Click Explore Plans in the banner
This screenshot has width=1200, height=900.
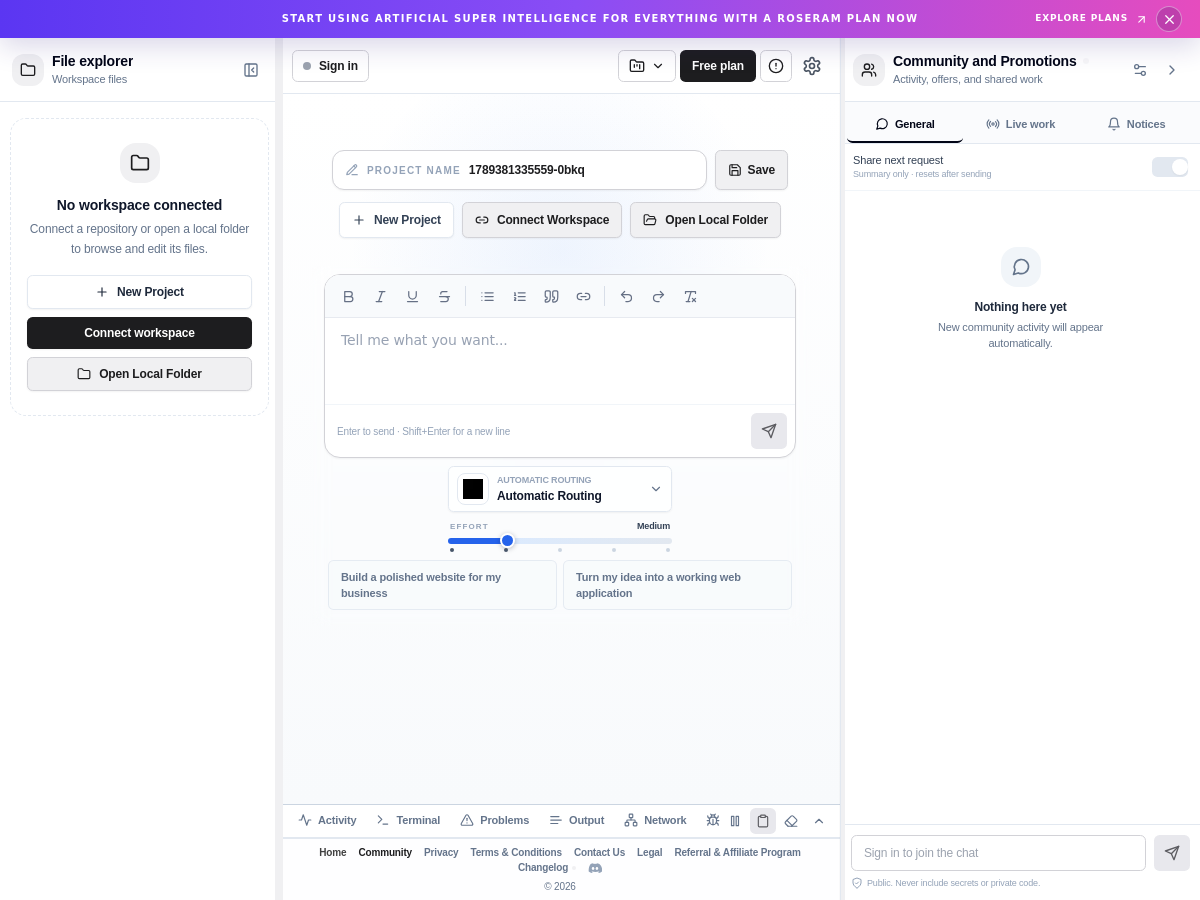coord(1091,19)
